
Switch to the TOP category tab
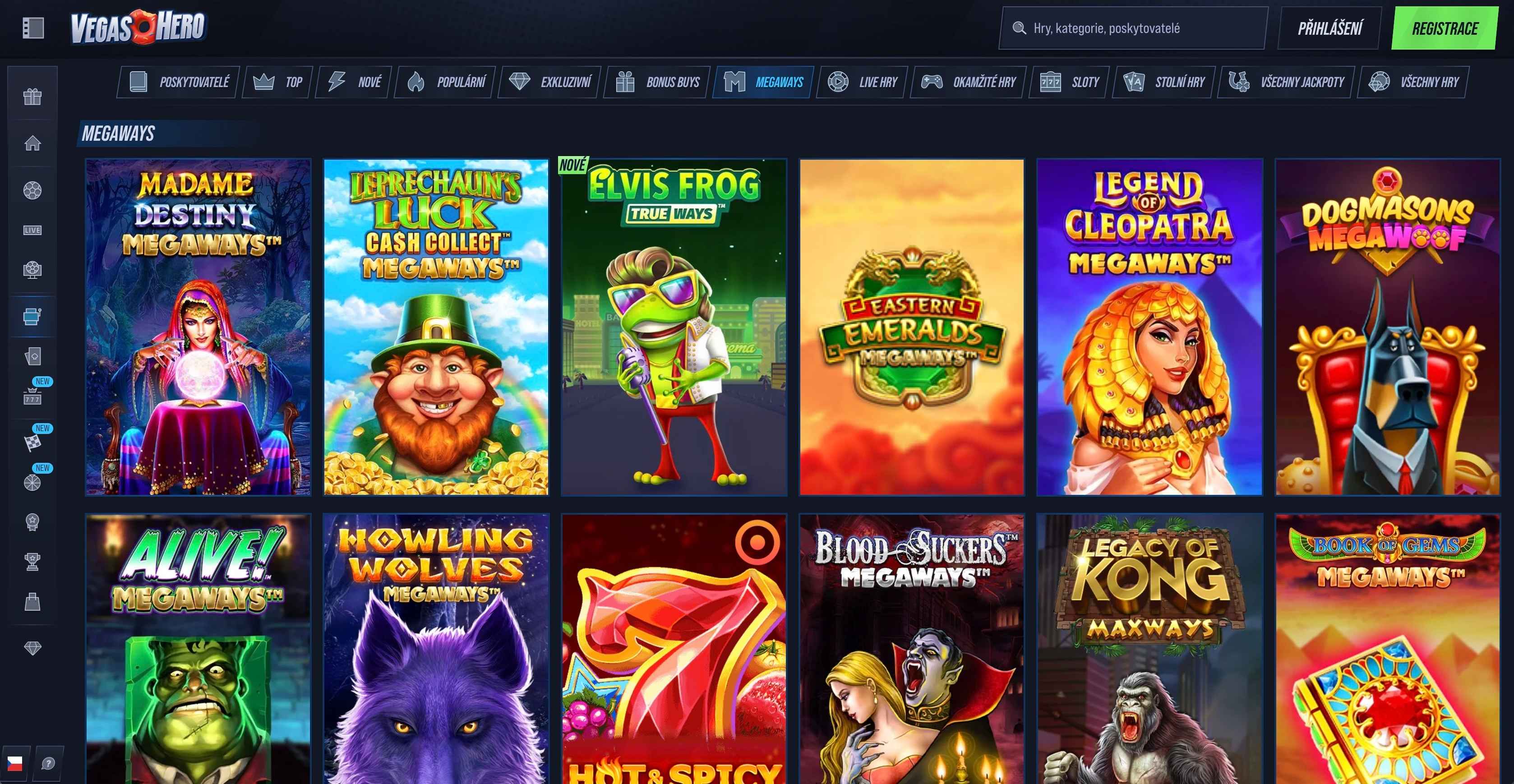[x=277, y=82]
